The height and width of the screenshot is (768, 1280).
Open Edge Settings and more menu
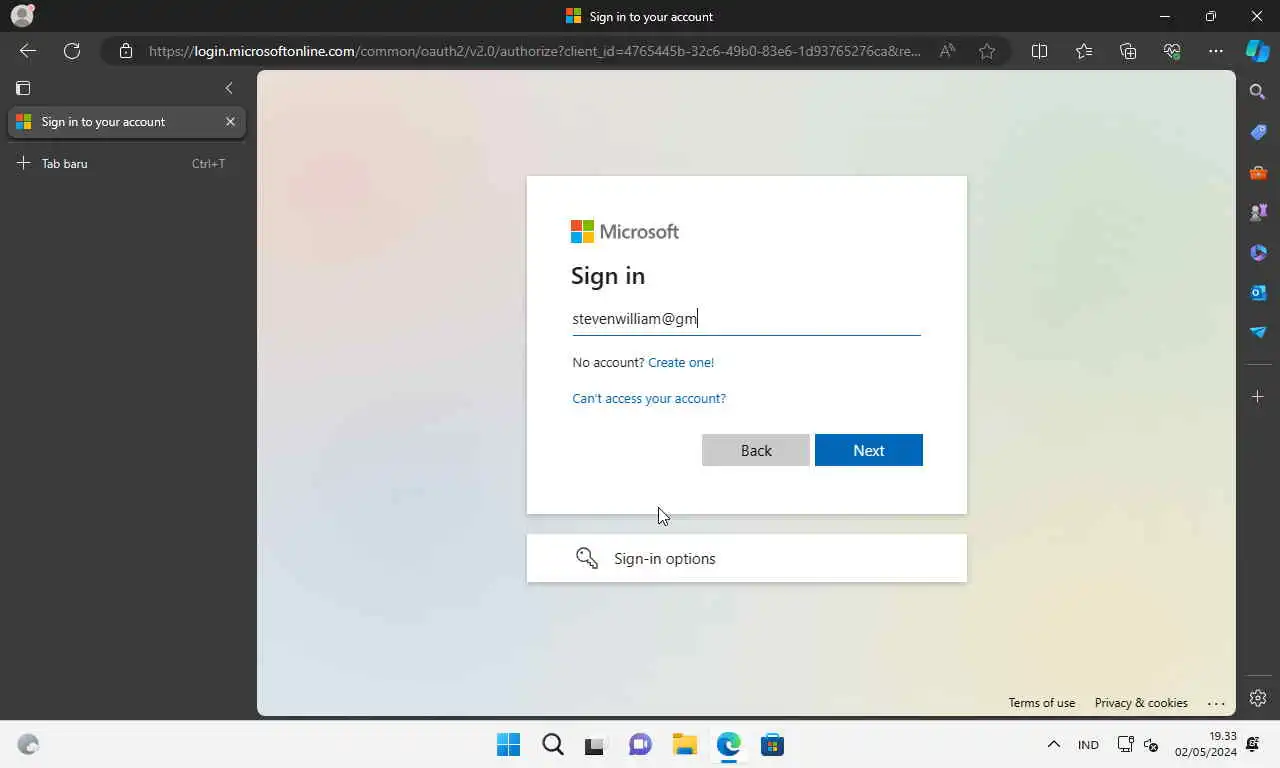pos(1216,51)
